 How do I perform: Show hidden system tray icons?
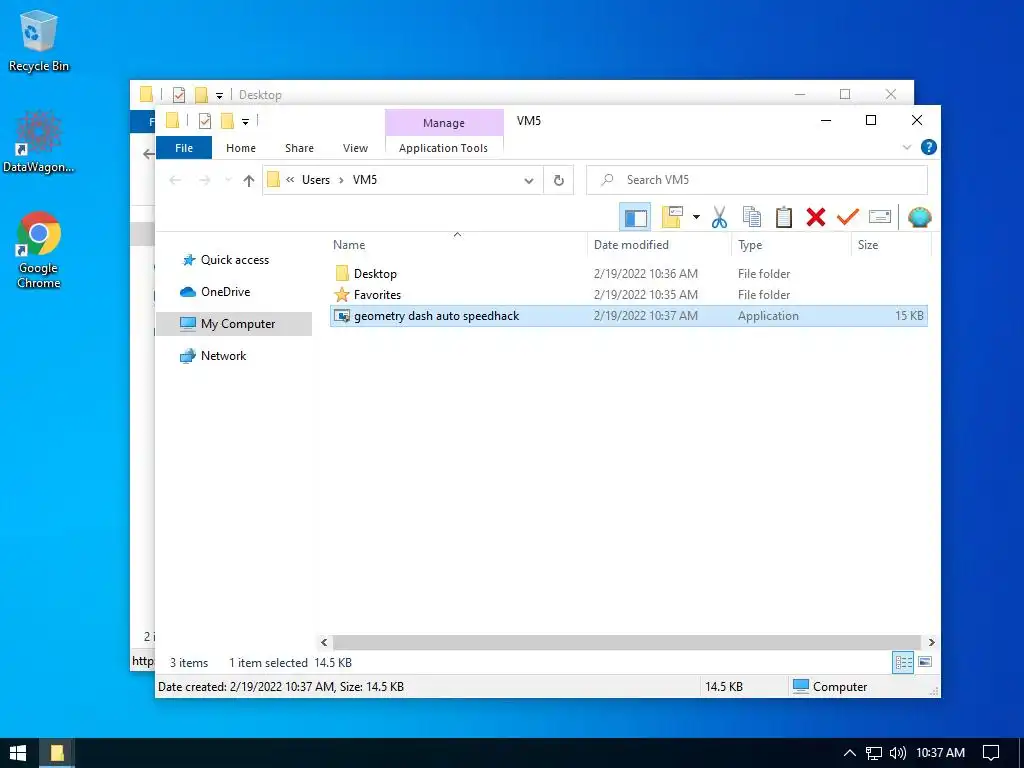[x=849, y=753]
